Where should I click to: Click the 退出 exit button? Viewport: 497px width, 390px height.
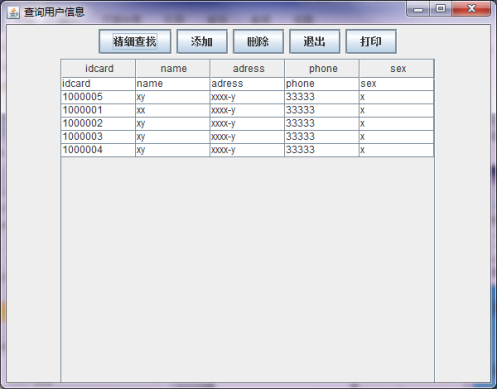point(315,42)
